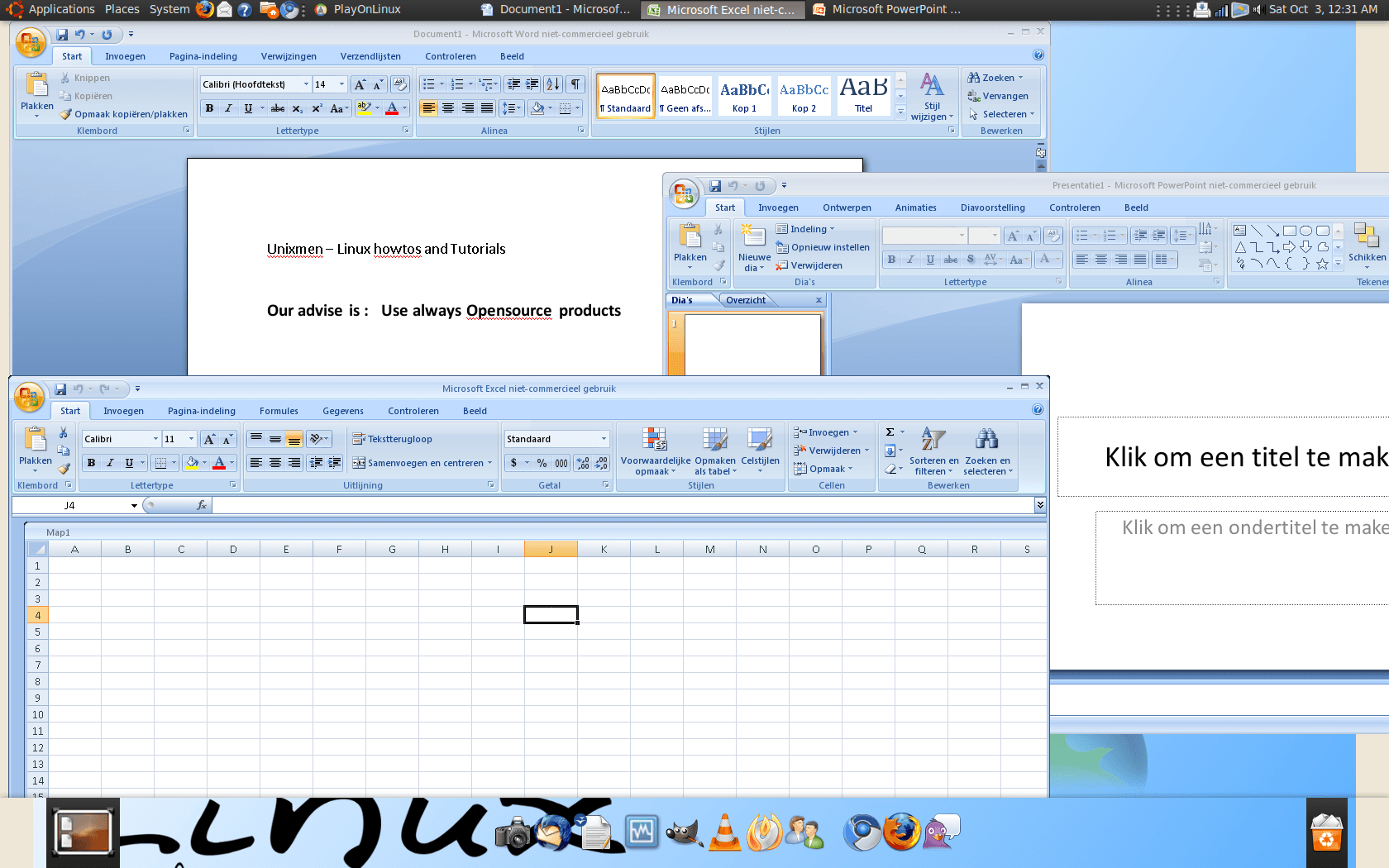
Task: Toggle subscript in the Word ribbon
Action: [298, 108]
